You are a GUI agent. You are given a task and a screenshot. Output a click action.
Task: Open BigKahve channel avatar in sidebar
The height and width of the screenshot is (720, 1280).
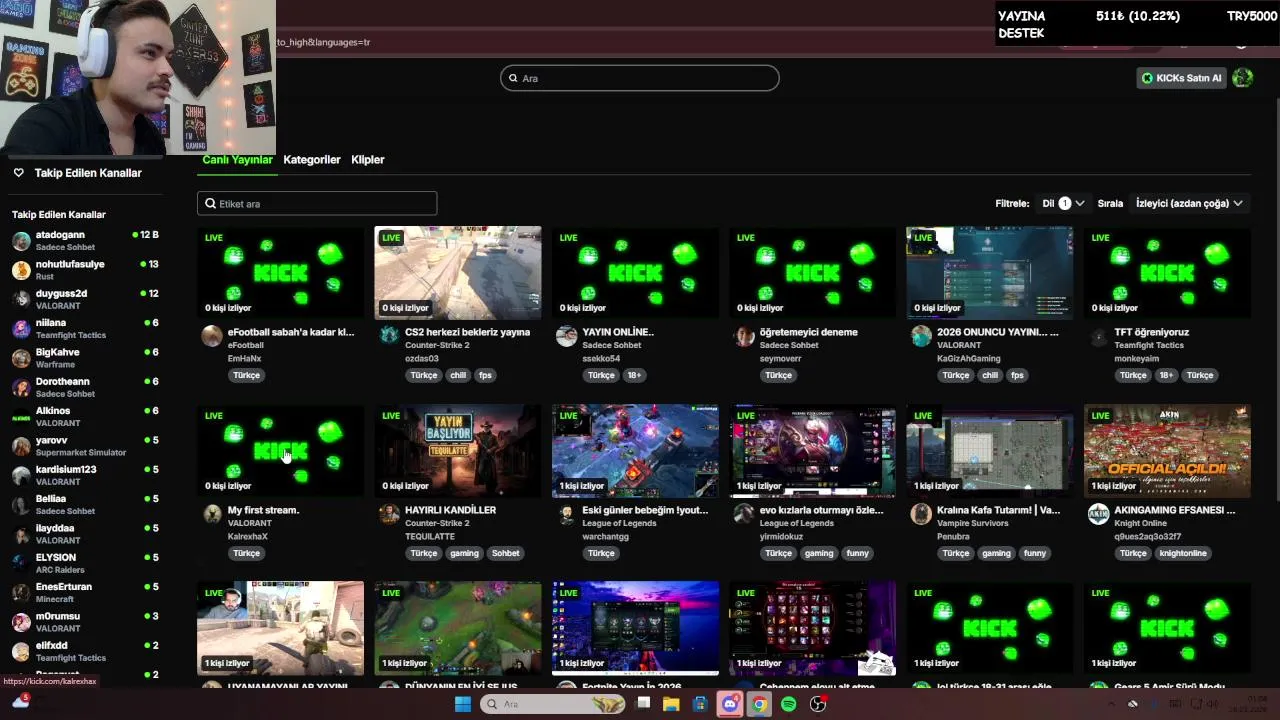pos(21,358)
